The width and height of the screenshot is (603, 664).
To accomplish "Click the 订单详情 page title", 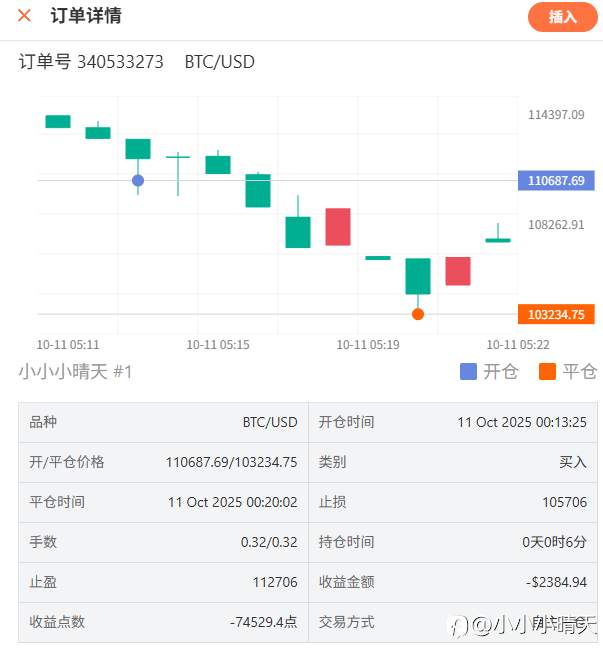I will (x=86, y=16).
